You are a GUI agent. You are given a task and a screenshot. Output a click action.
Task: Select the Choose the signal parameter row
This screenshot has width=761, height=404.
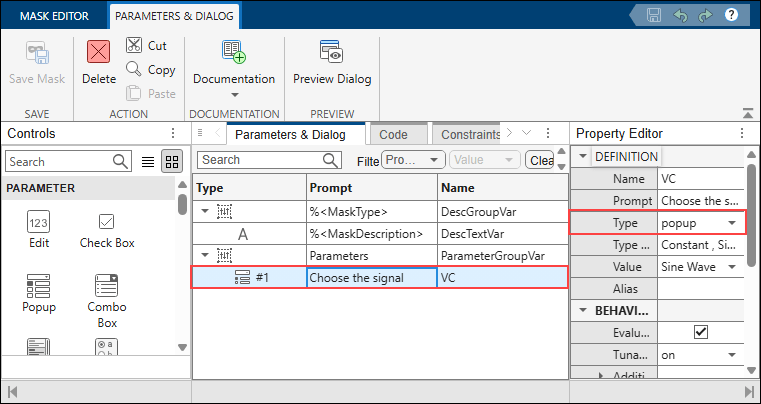pyautogui.click(x=380, y=278)
